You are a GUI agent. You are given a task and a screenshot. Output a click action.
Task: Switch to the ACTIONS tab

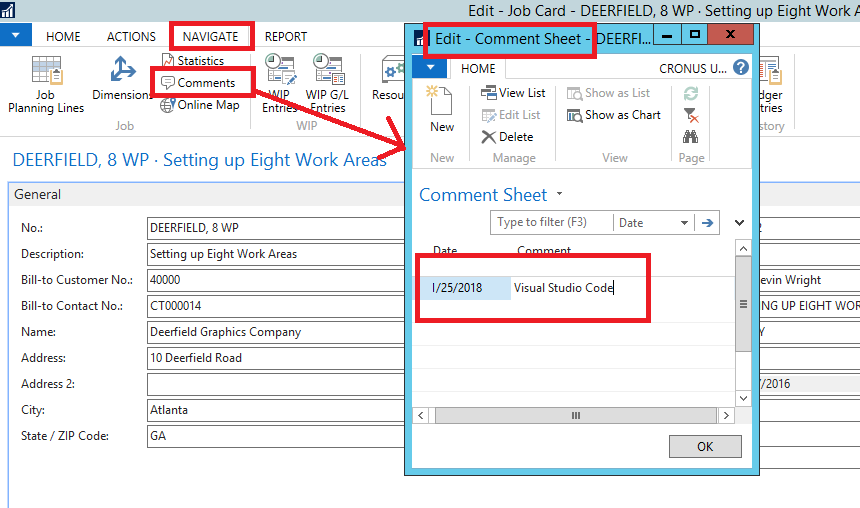pos(131,36)
